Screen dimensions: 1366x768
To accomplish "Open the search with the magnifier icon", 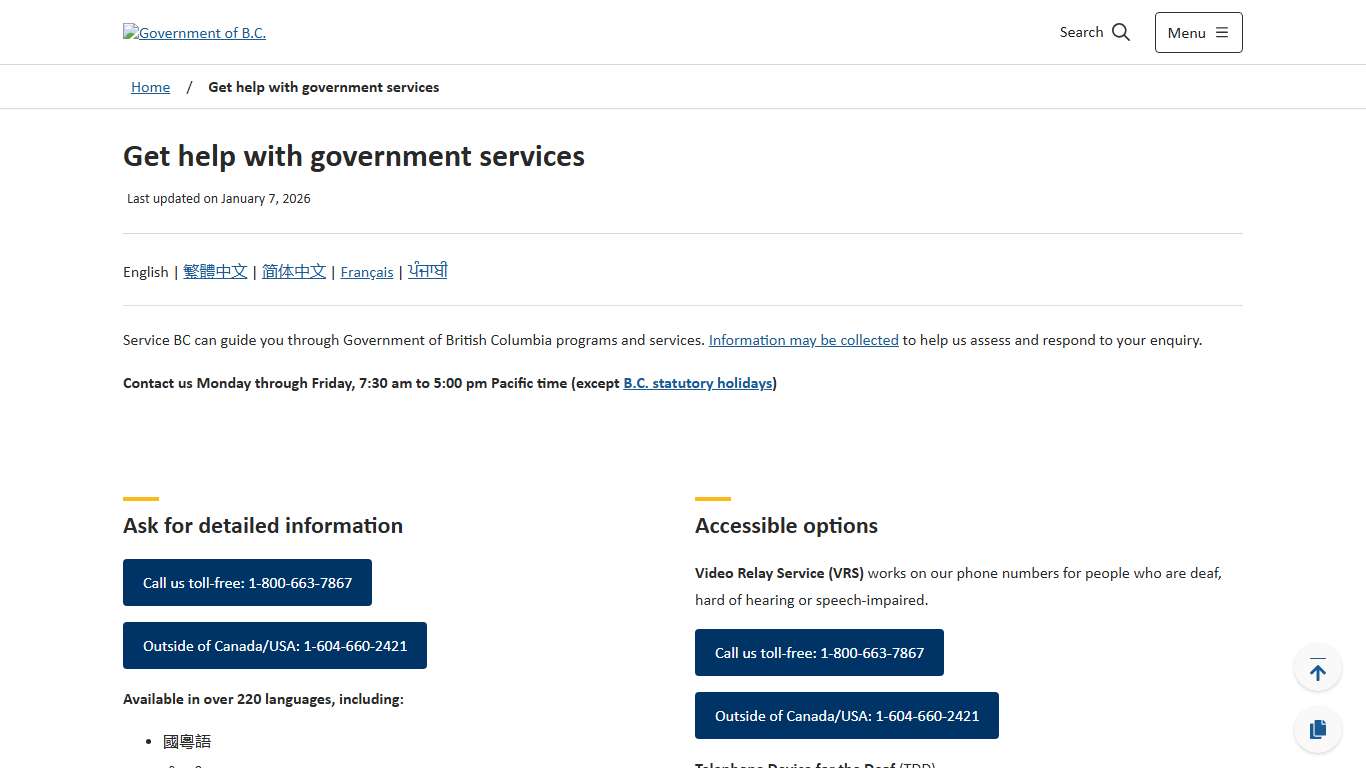I will (1121, 31).
